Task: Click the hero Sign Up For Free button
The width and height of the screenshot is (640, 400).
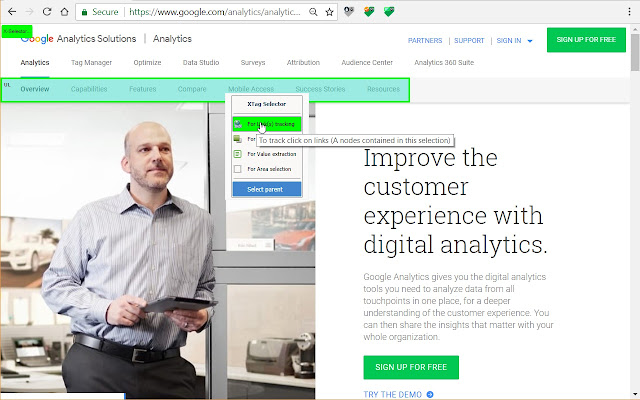Action: [411, 367]
